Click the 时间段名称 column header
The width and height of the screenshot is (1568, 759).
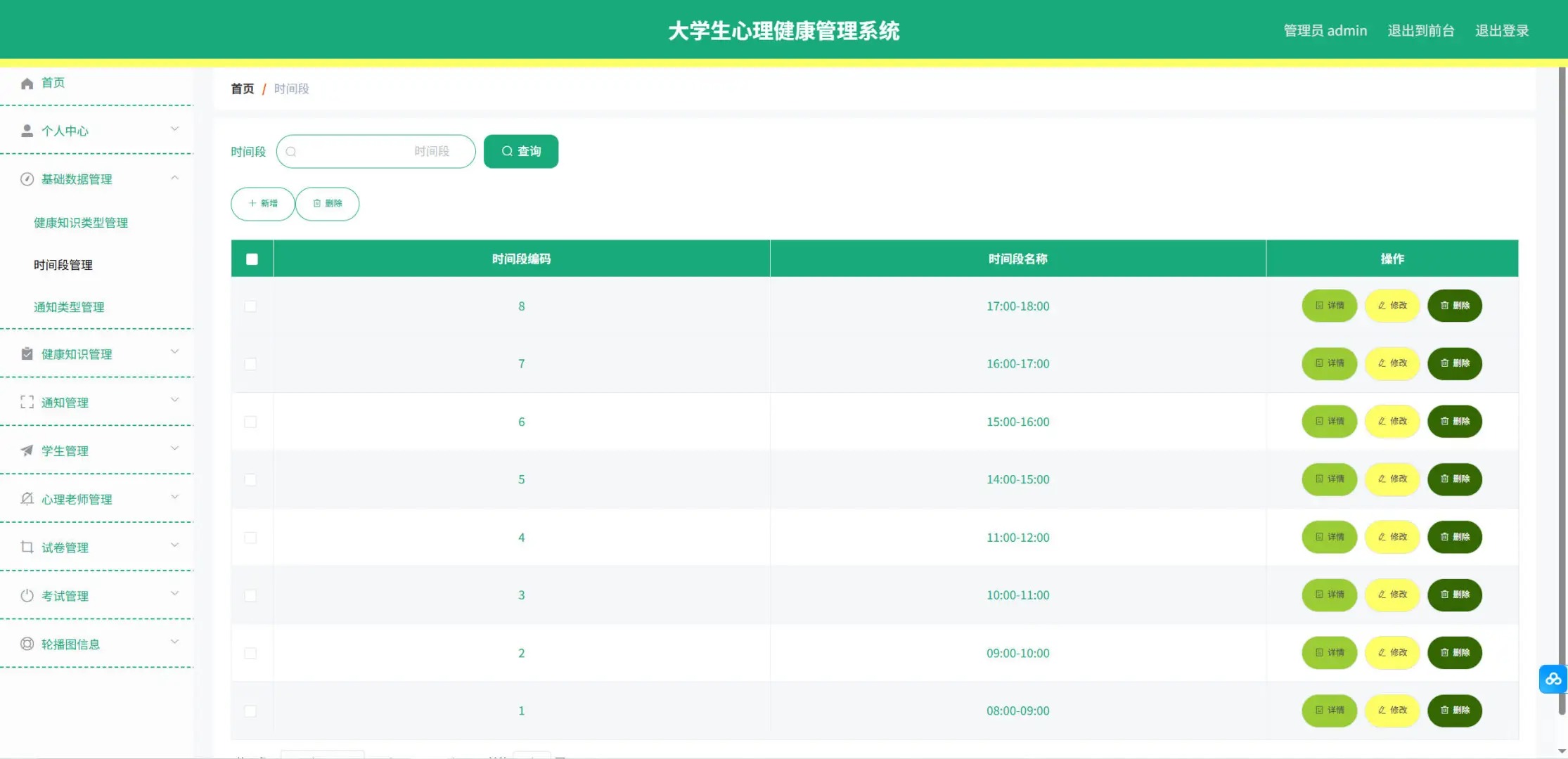[1017, 259]
